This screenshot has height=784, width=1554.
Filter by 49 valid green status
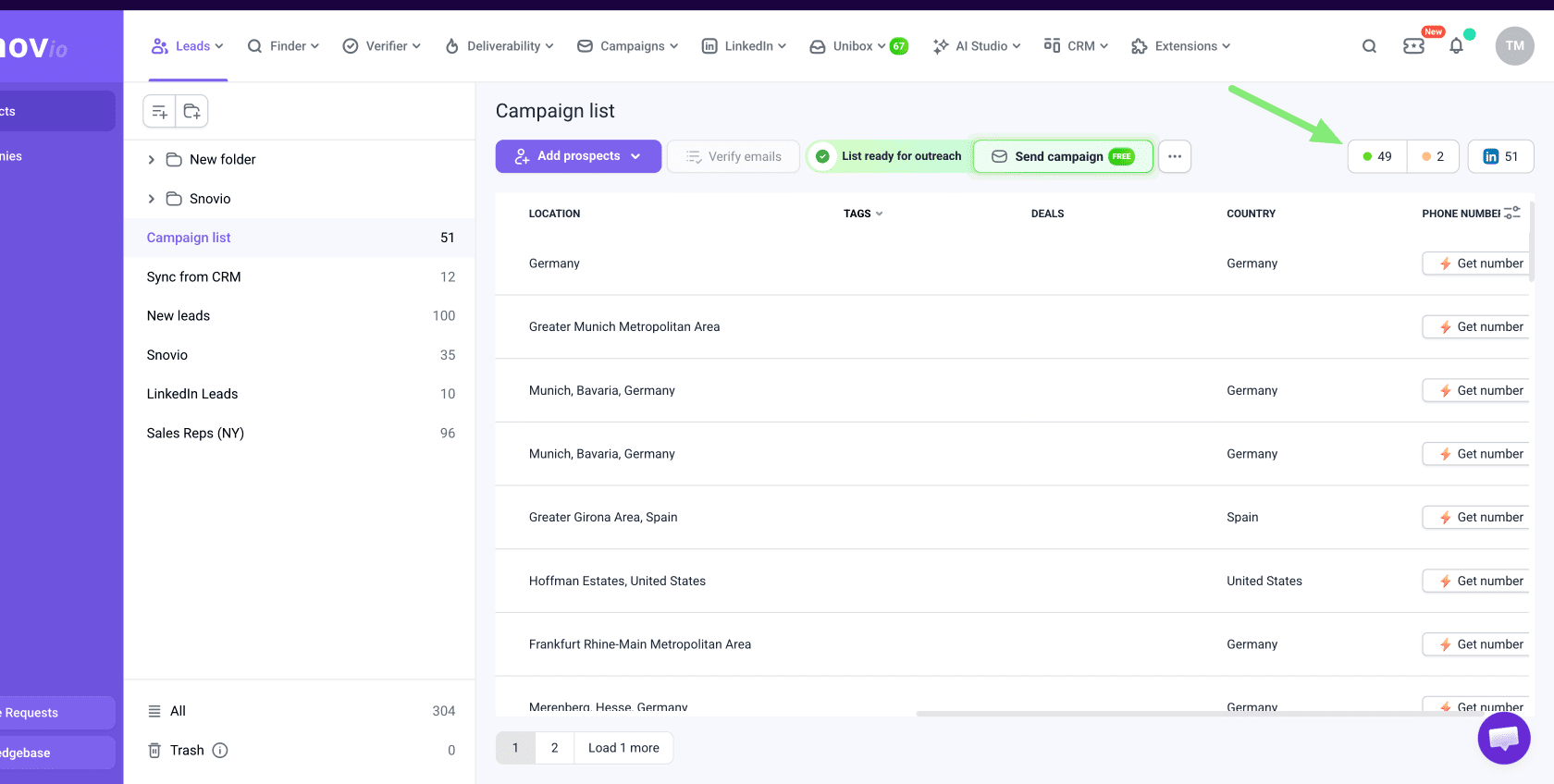pos(1377,156)
